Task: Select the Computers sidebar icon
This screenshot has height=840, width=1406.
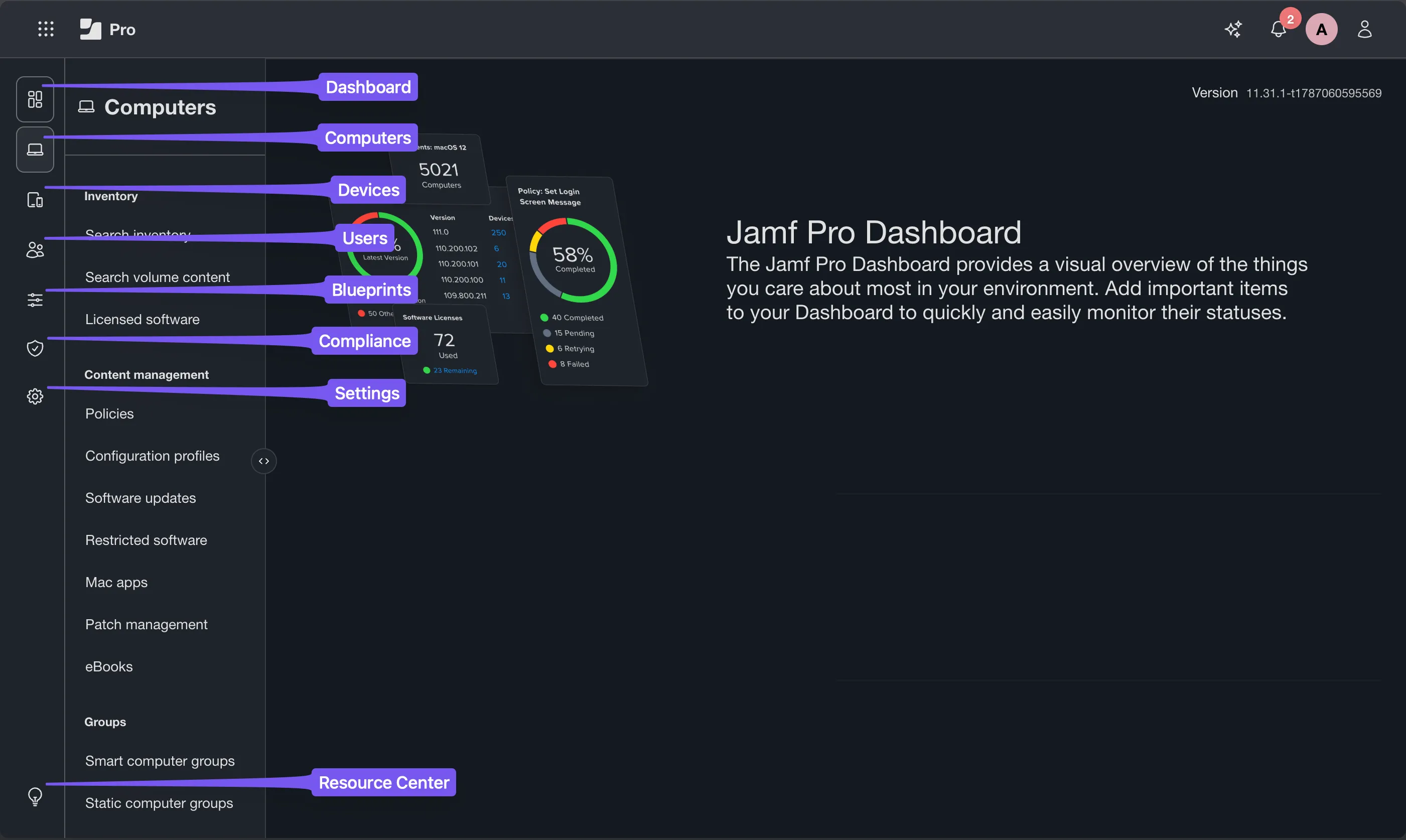Action: (x=35, y=150)
